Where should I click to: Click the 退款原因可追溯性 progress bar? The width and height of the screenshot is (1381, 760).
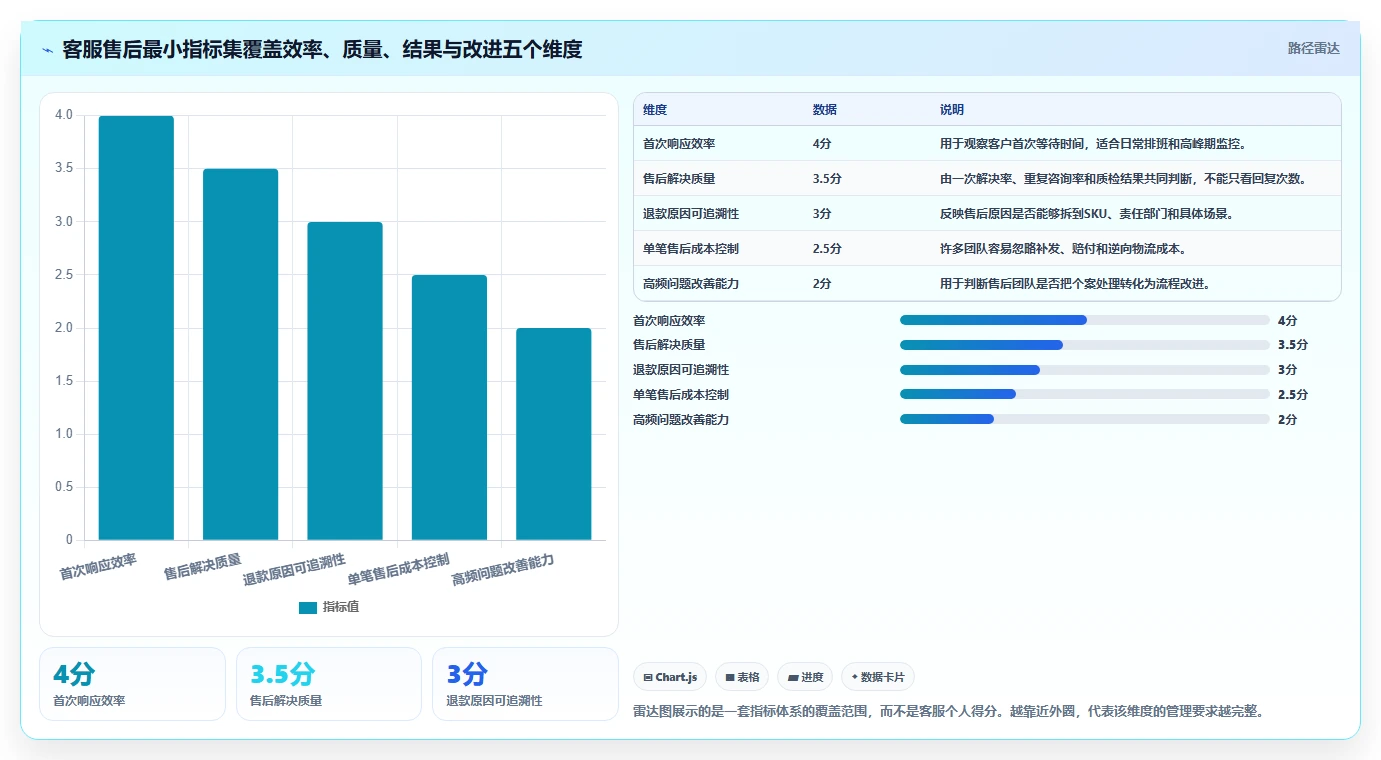(x=1085, y=370)
